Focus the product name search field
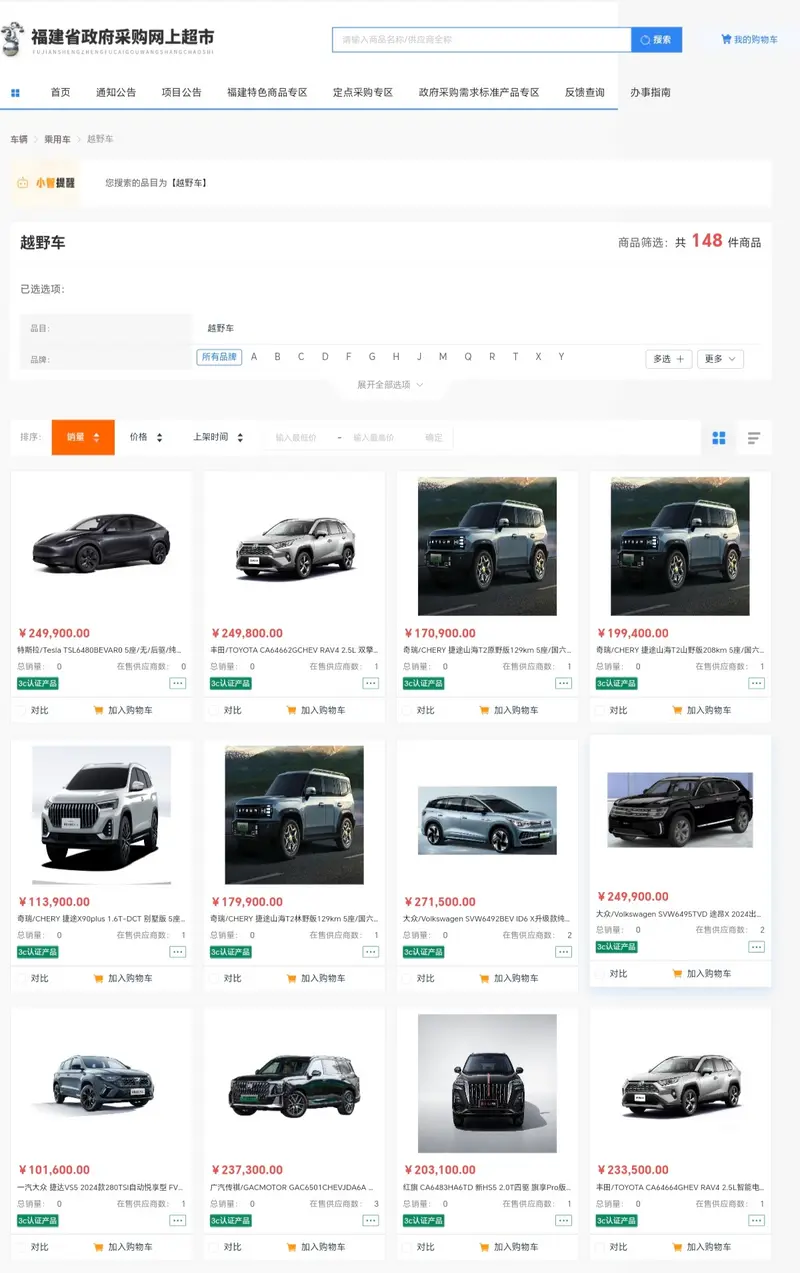The image size is (800, 1273). pos(481,40)
